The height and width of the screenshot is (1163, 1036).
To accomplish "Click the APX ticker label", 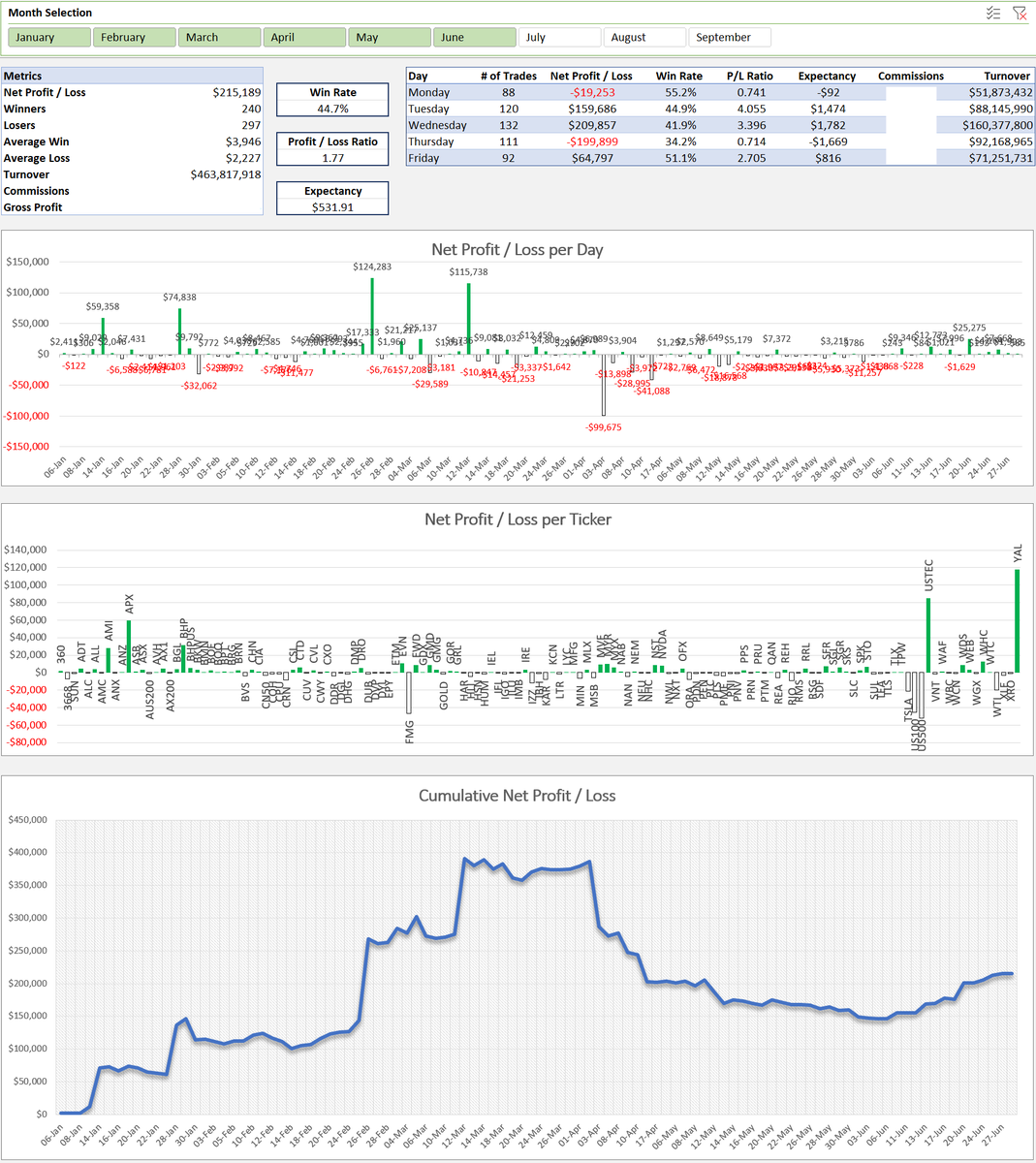I will pos(129,603).
